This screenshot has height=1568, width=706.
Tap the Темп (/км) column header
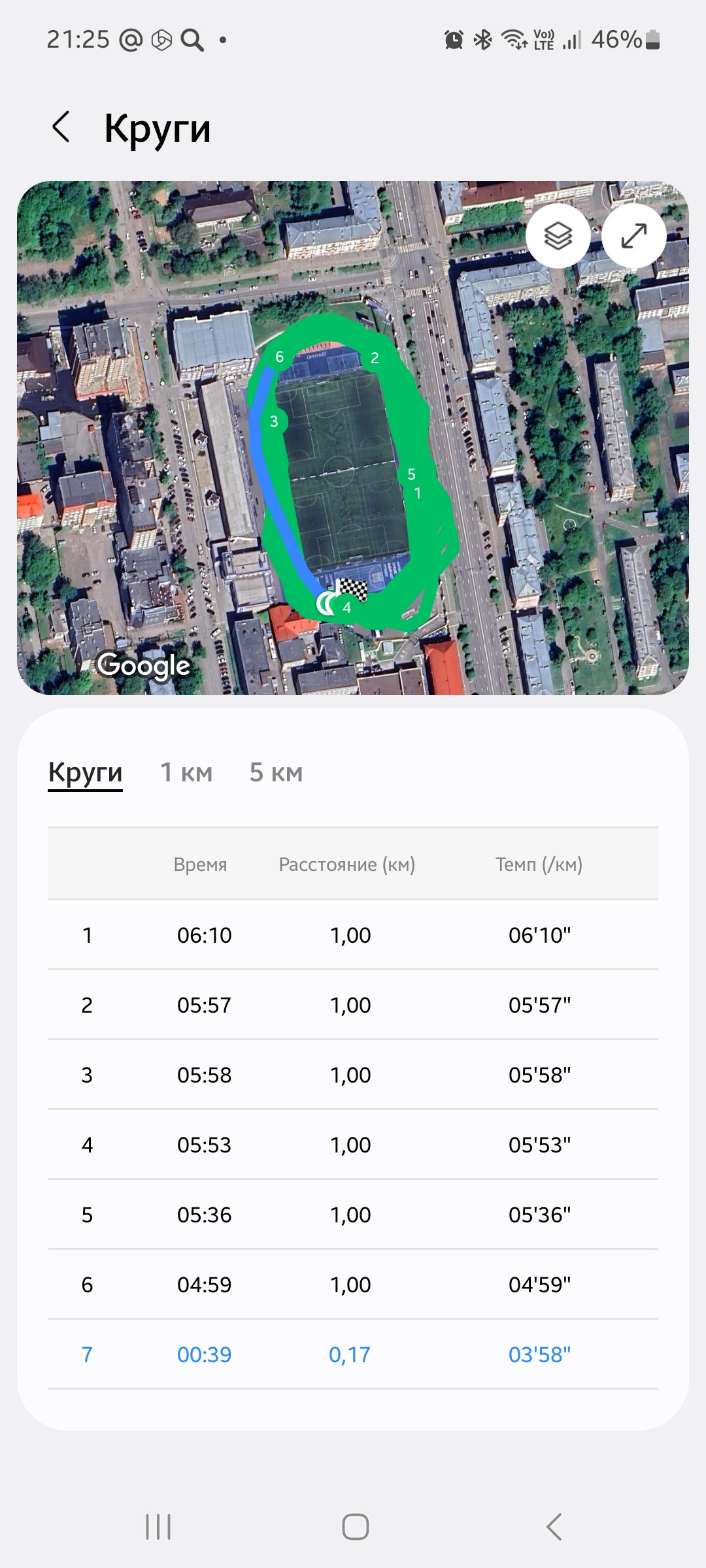539,864
